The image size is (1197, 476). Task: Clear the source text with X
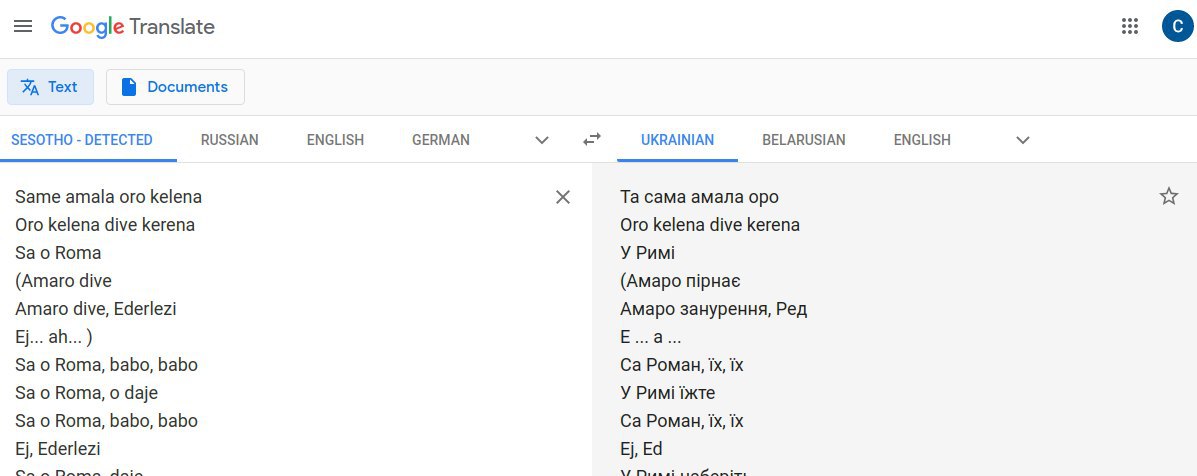click(563, 197)
